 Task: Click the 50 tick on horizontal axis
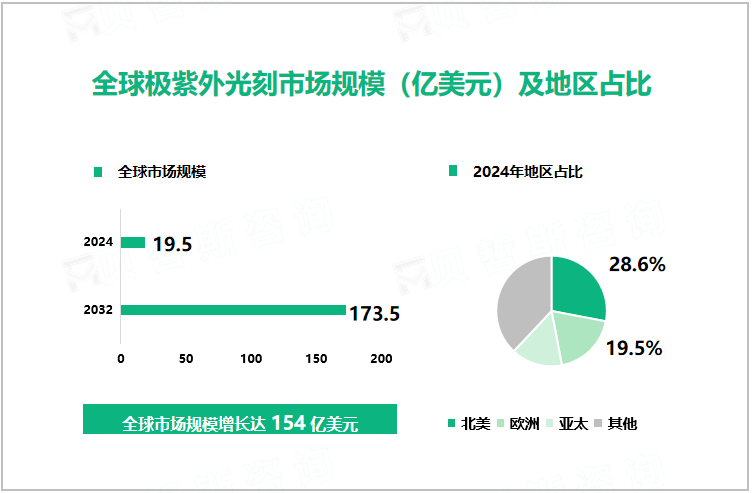(186, 359)
